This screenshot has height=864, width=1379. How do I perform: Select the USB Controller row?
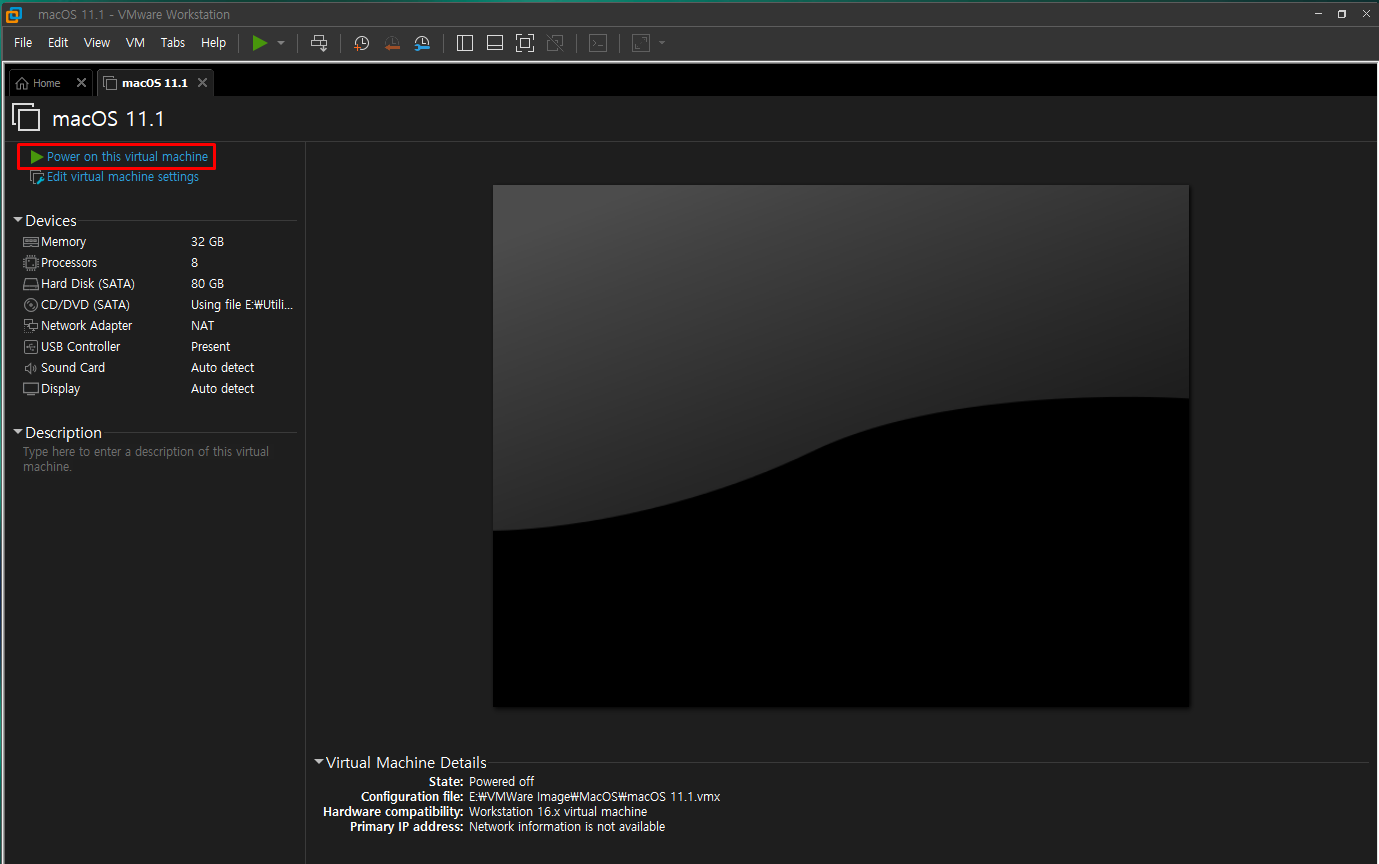pyautogui.click(x=158, y=347)
